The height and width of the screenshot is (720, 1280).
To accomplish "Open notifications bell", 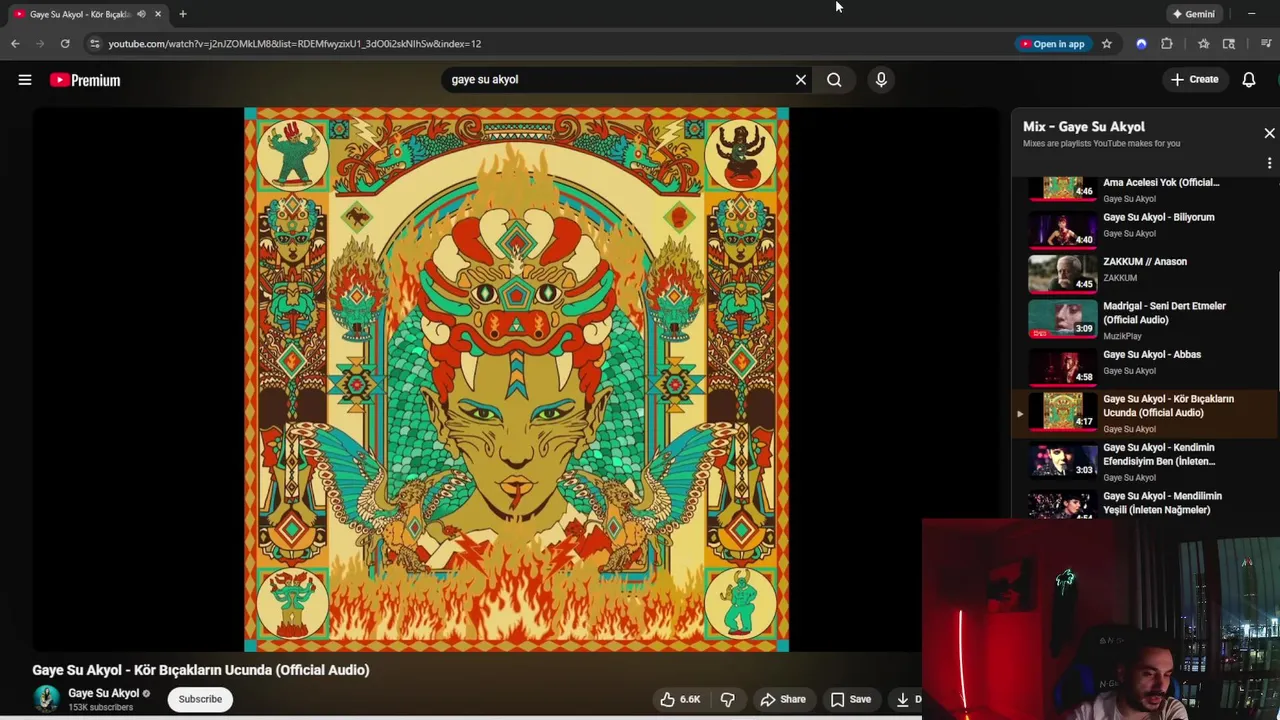I will click(1249, 80).
